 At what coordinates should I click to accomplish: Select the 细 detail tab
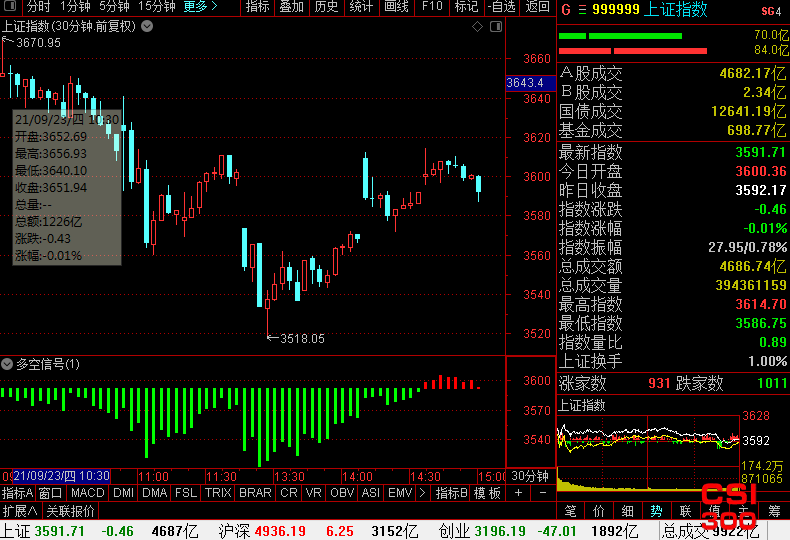(627, 511)
